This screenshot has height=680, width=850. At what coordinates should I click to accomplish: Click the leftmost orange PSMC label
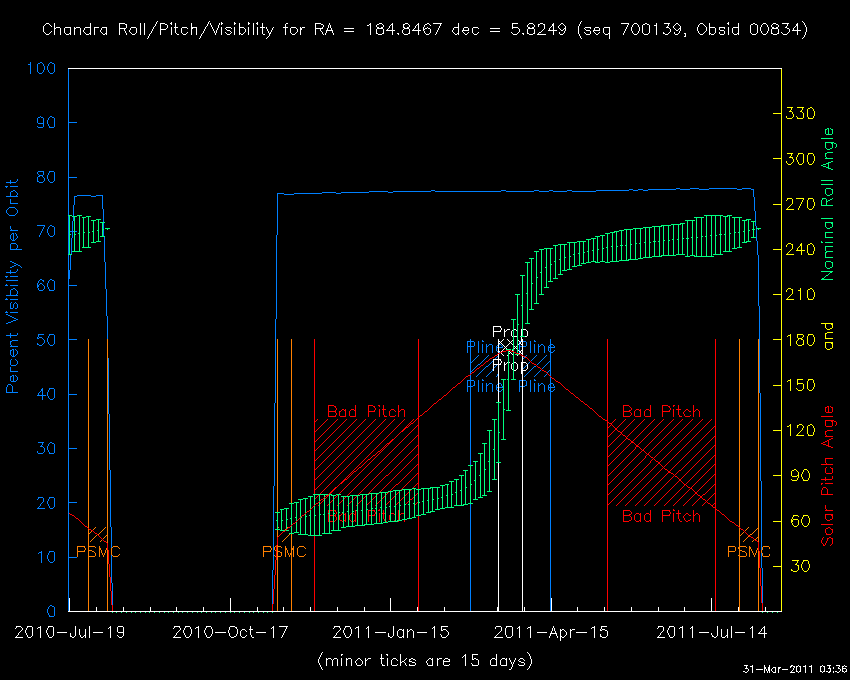pyautogui.click(x=98, y=552)
